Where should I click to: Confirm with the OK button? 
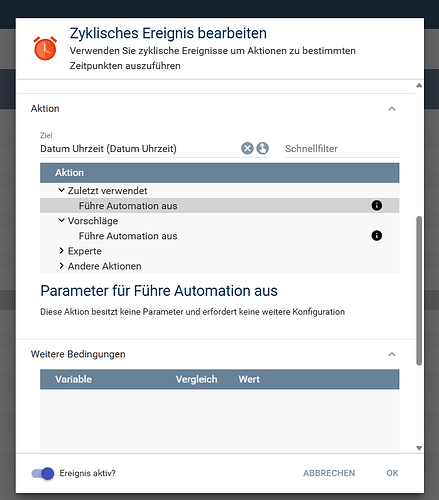click(x=392, y=473)
